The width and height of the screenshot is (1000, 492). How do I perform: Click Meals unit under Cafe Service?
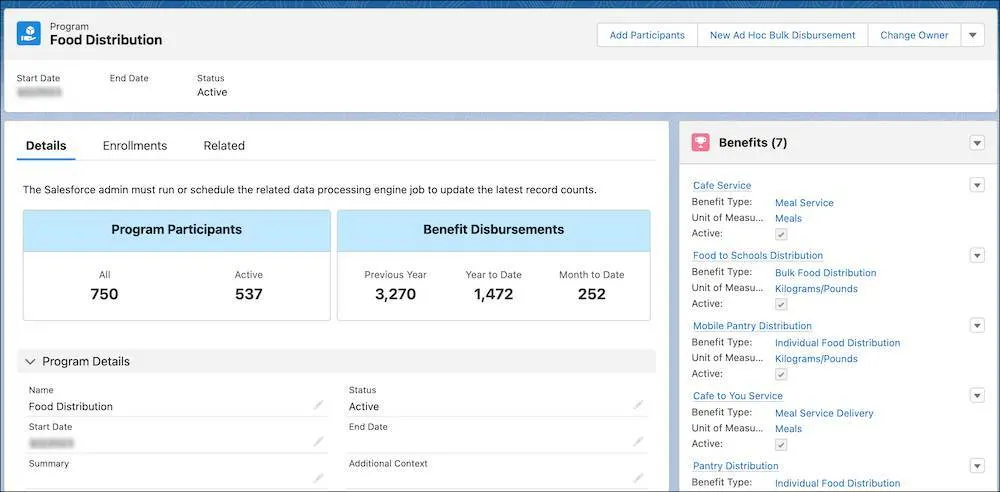click(x=788, y=218)
